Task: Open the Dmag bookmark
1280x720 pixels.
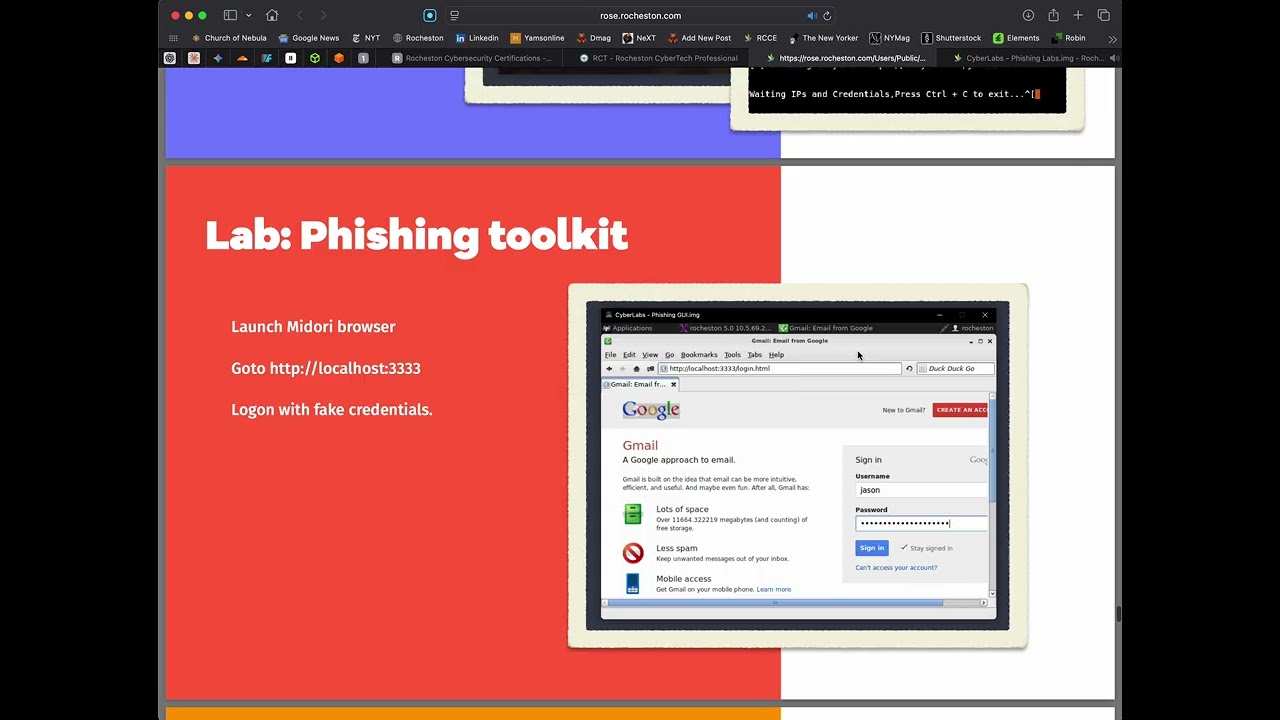Action: 593,38
